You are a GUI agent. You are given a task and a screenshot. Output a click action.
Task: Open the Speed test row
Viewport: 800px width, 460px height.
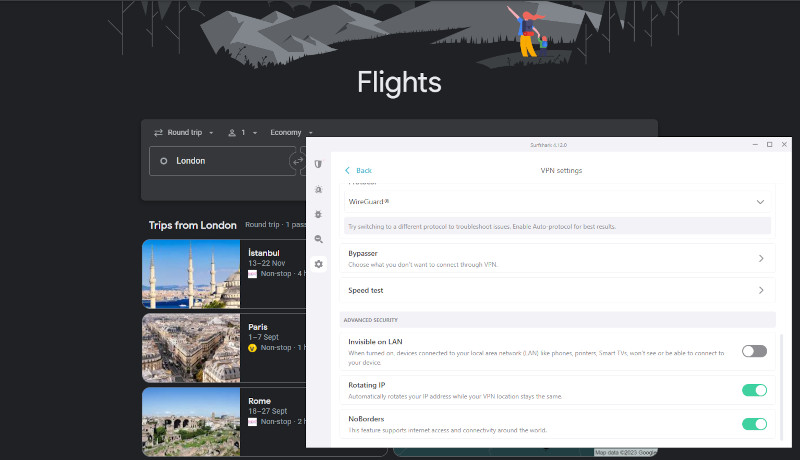[x=557, y=290]
